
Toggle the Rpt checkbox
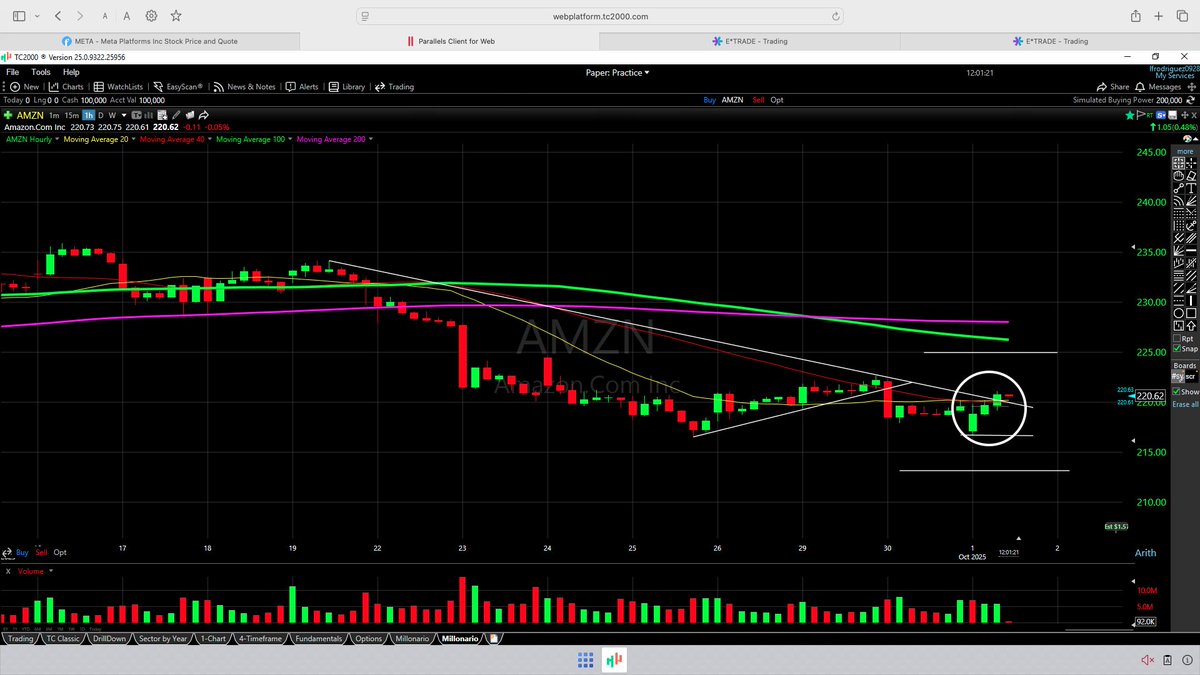1178,338
